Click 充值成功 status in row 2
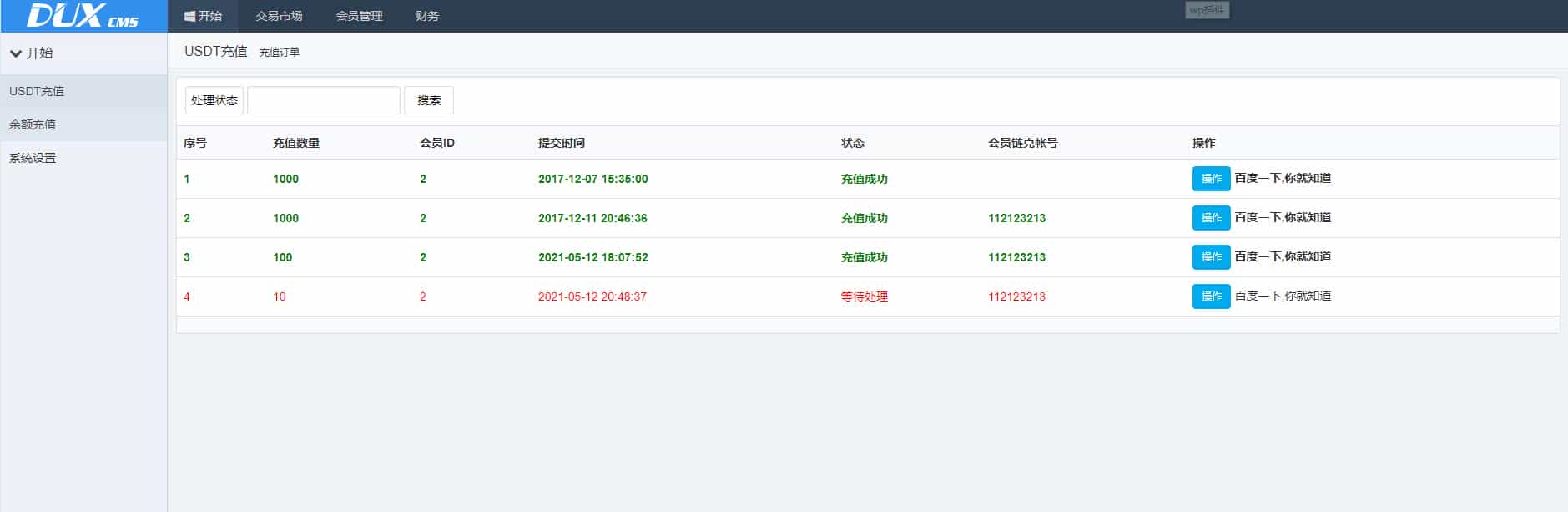The image size is (1568, 512). (865, 218)
